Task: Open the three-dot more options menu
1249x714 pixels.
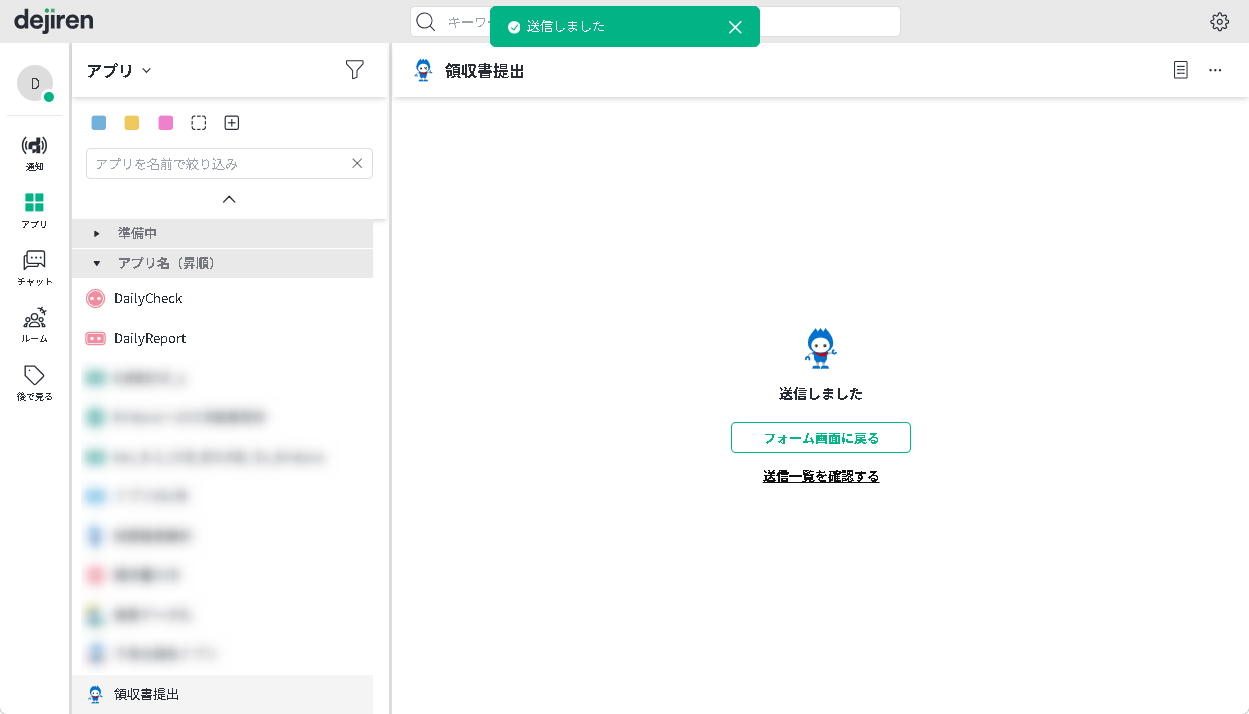Action: click(1215, 70)
